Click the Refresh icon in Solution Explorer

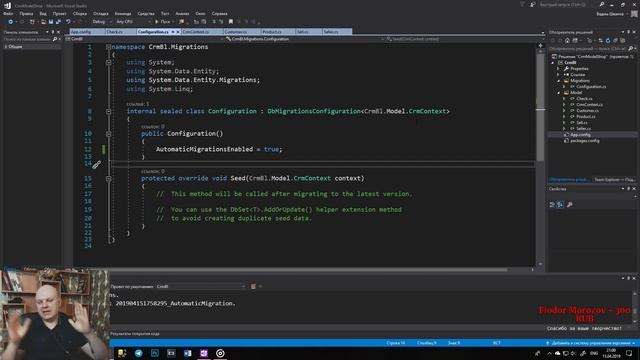608,40
